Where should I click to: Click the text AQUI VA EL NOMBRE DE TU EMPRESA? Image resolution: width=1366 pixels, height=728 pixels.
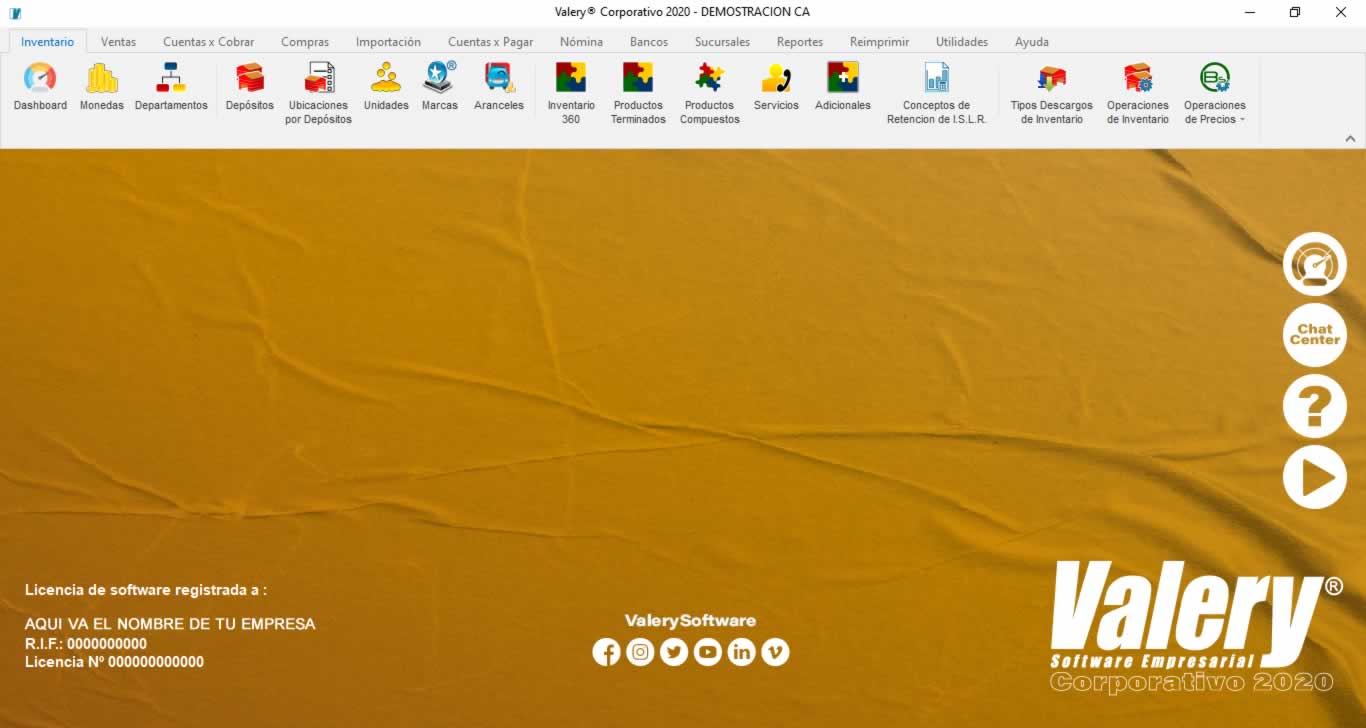click(x=170, y=624)
